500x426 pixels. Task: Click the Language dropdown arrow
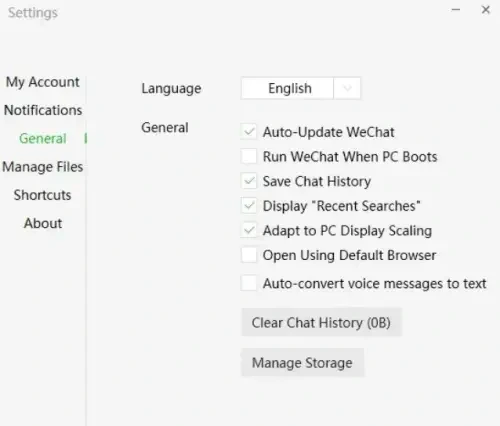[x=347, y=88]
